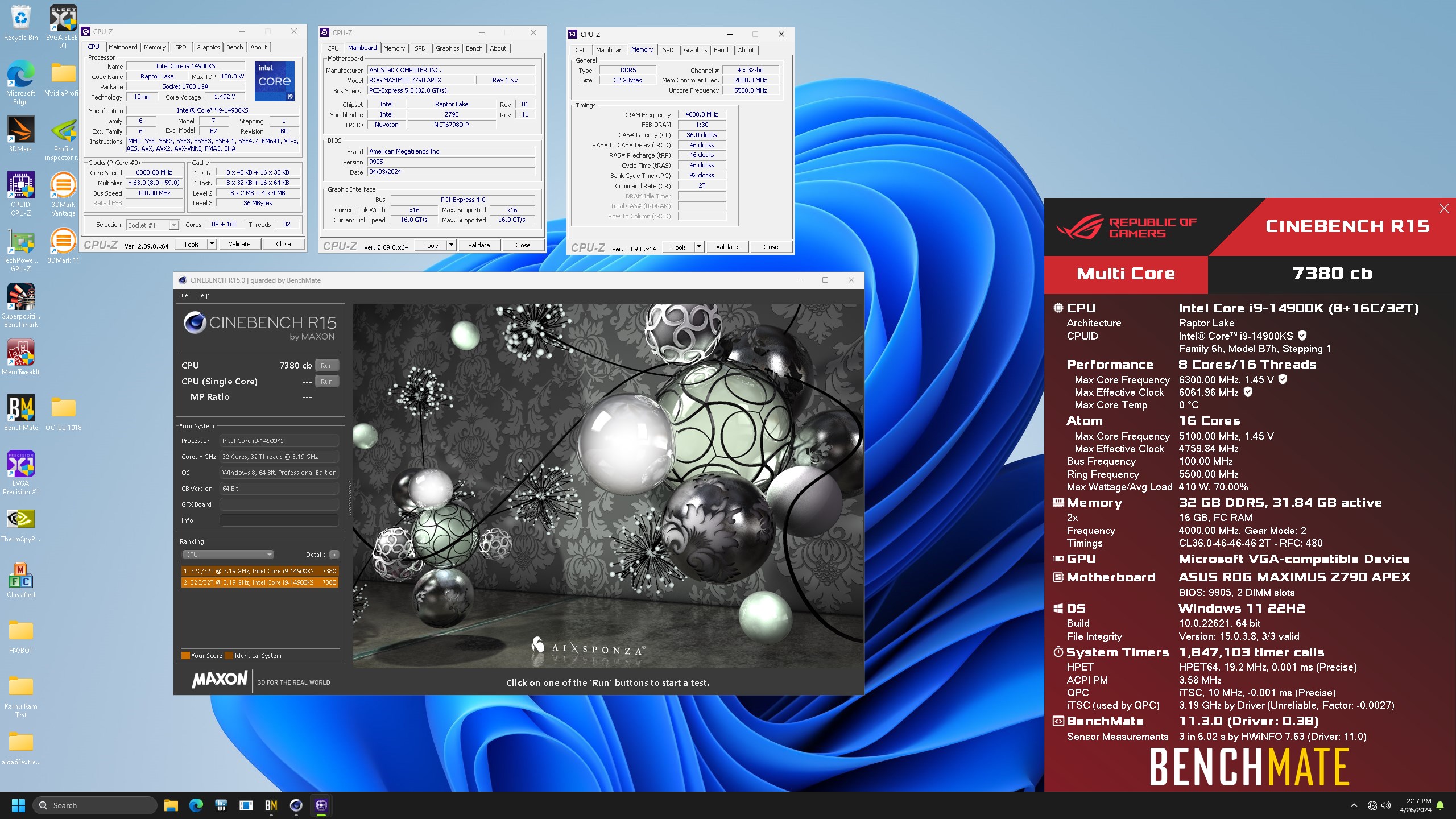Expand ranking Details arrow in Cinebench
Screen dimensions: 1456x819
point(334,555)
